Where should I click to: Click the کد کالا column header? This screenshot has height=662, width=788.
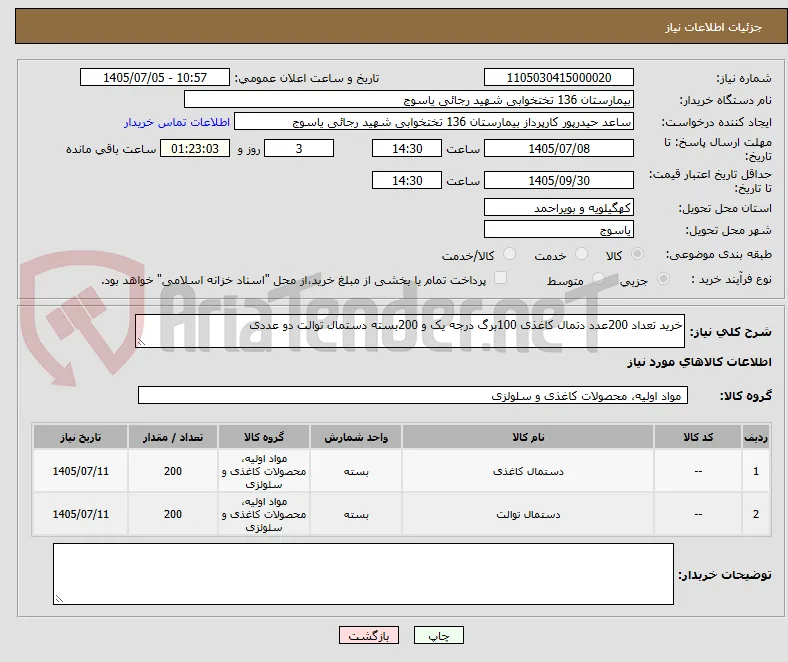[x=698, y=437]
